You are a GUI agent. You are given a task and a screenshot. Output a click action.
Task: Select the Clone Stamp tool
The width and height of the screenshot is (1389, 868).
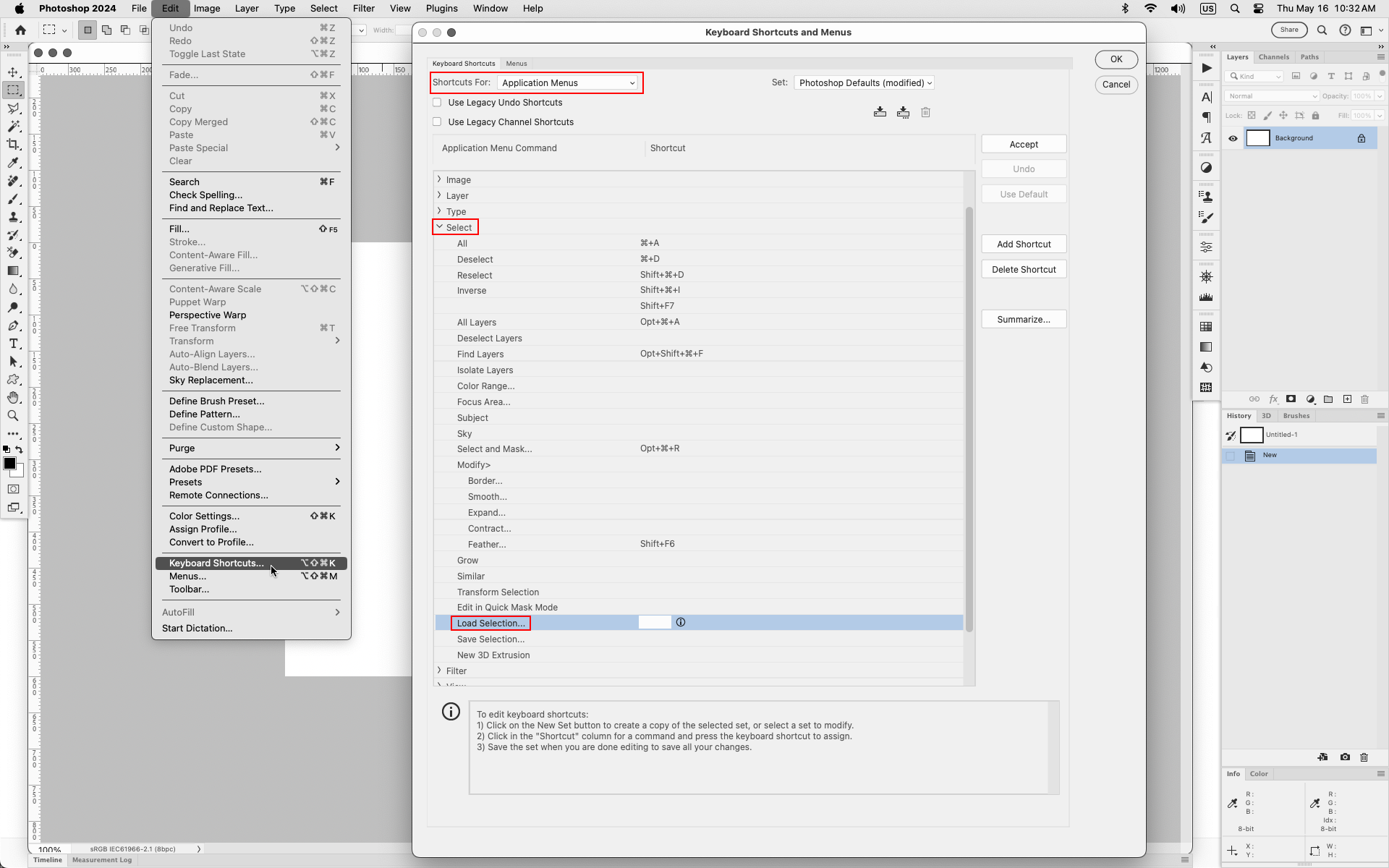click(13, 218)
